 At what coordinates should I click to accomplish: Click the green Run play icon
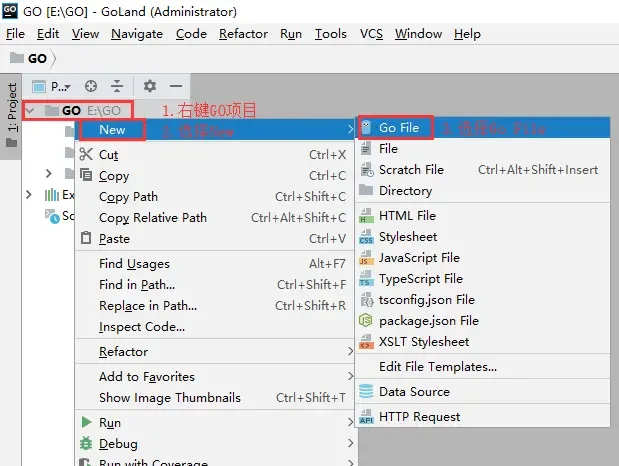click(86, 422)
